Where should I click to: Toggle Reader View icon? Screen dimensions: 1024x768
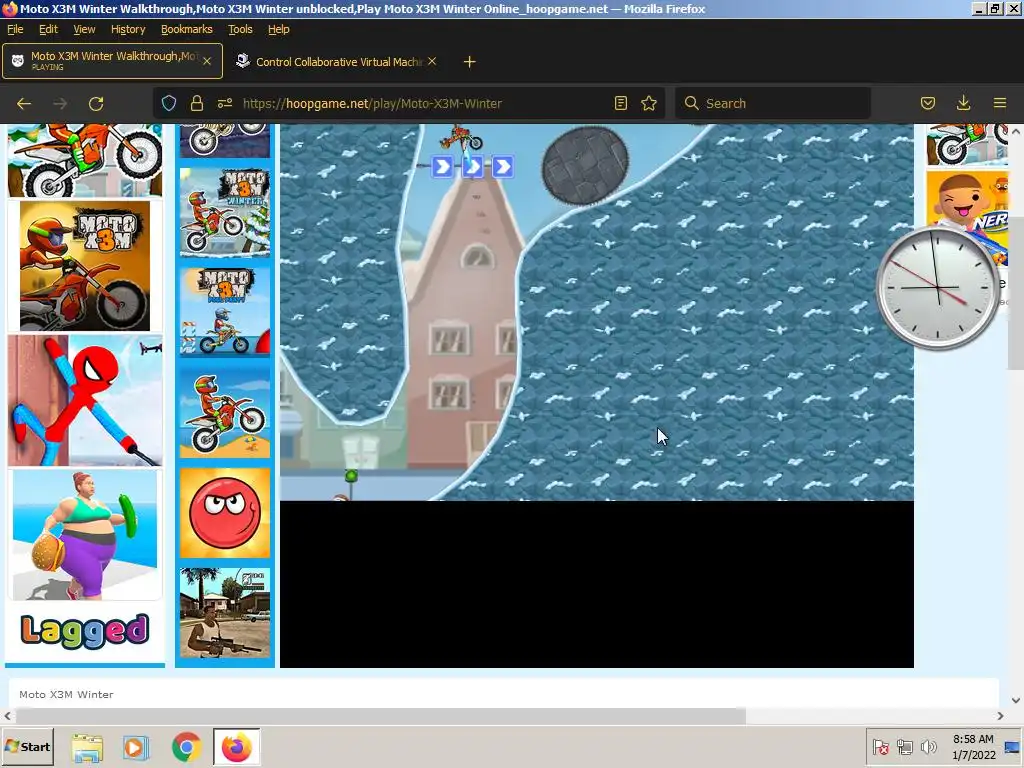tap(620, 103)
